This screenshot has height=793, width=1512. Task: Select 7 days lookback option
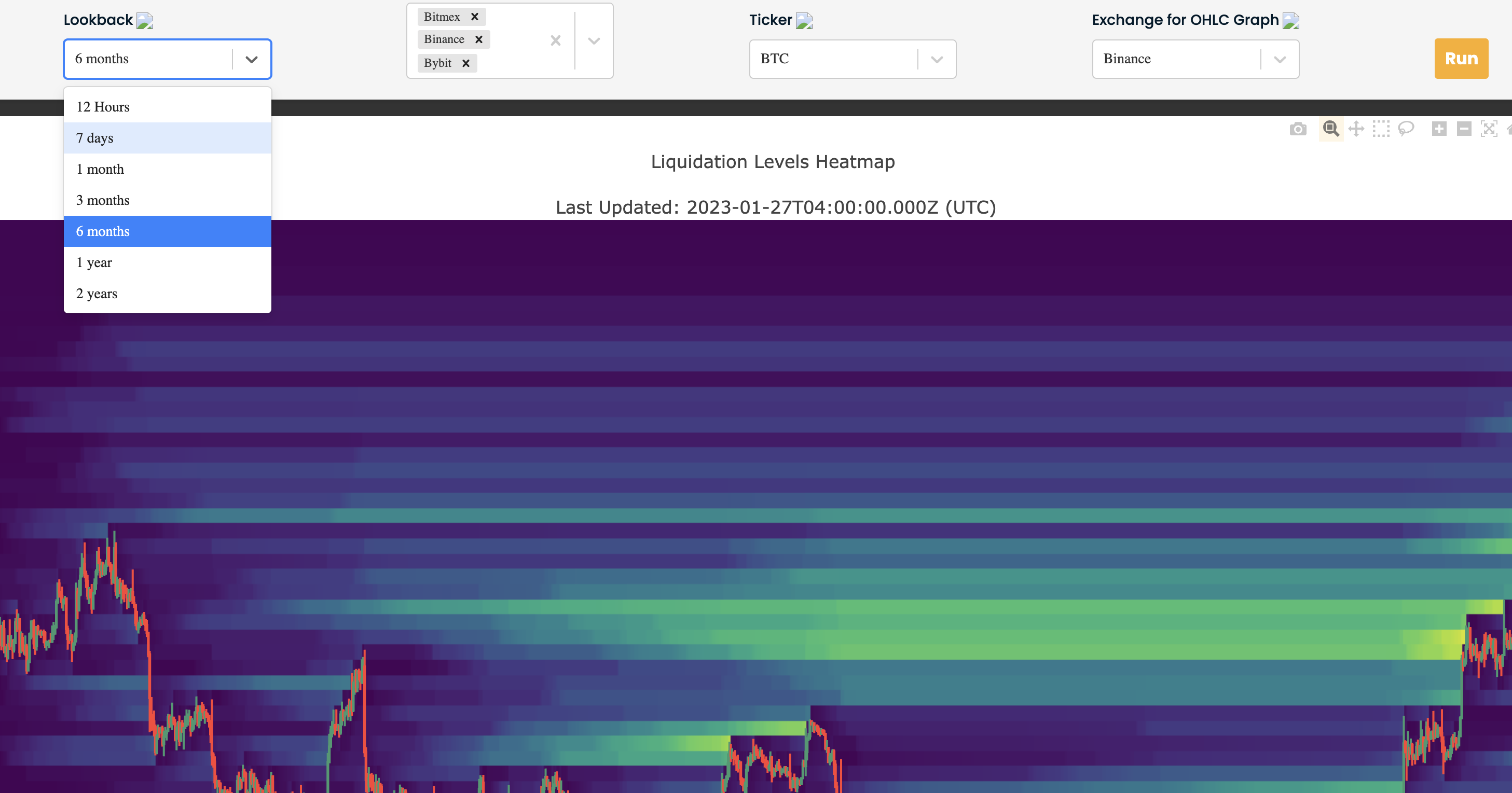pyautogui.click(x=167, y=138)
